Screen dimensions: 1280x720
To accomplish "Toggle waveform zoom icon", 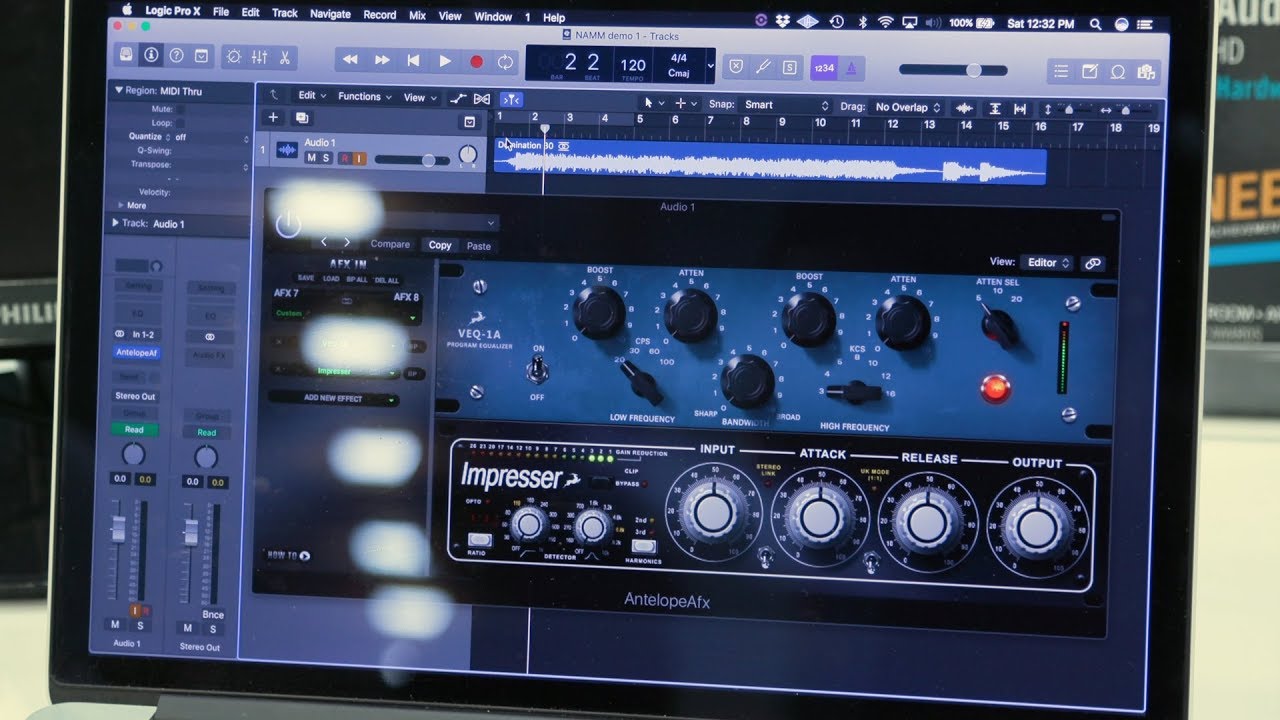I will (x=964, y=108).
